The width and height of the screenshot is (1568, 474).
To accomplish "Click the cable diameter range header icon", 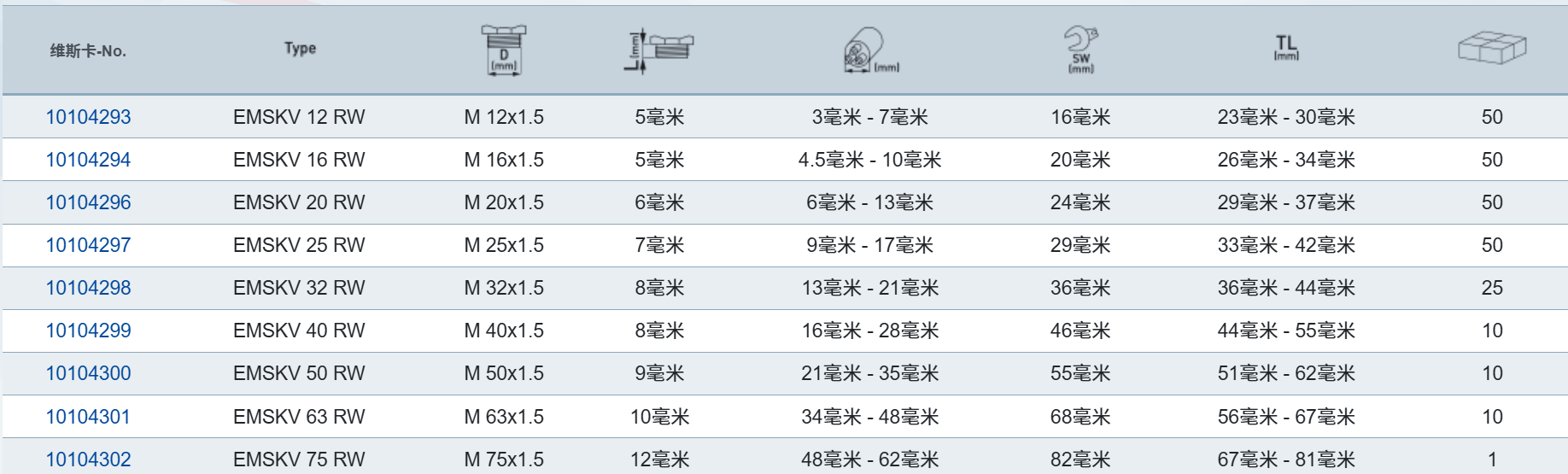I will coord(869,50).
